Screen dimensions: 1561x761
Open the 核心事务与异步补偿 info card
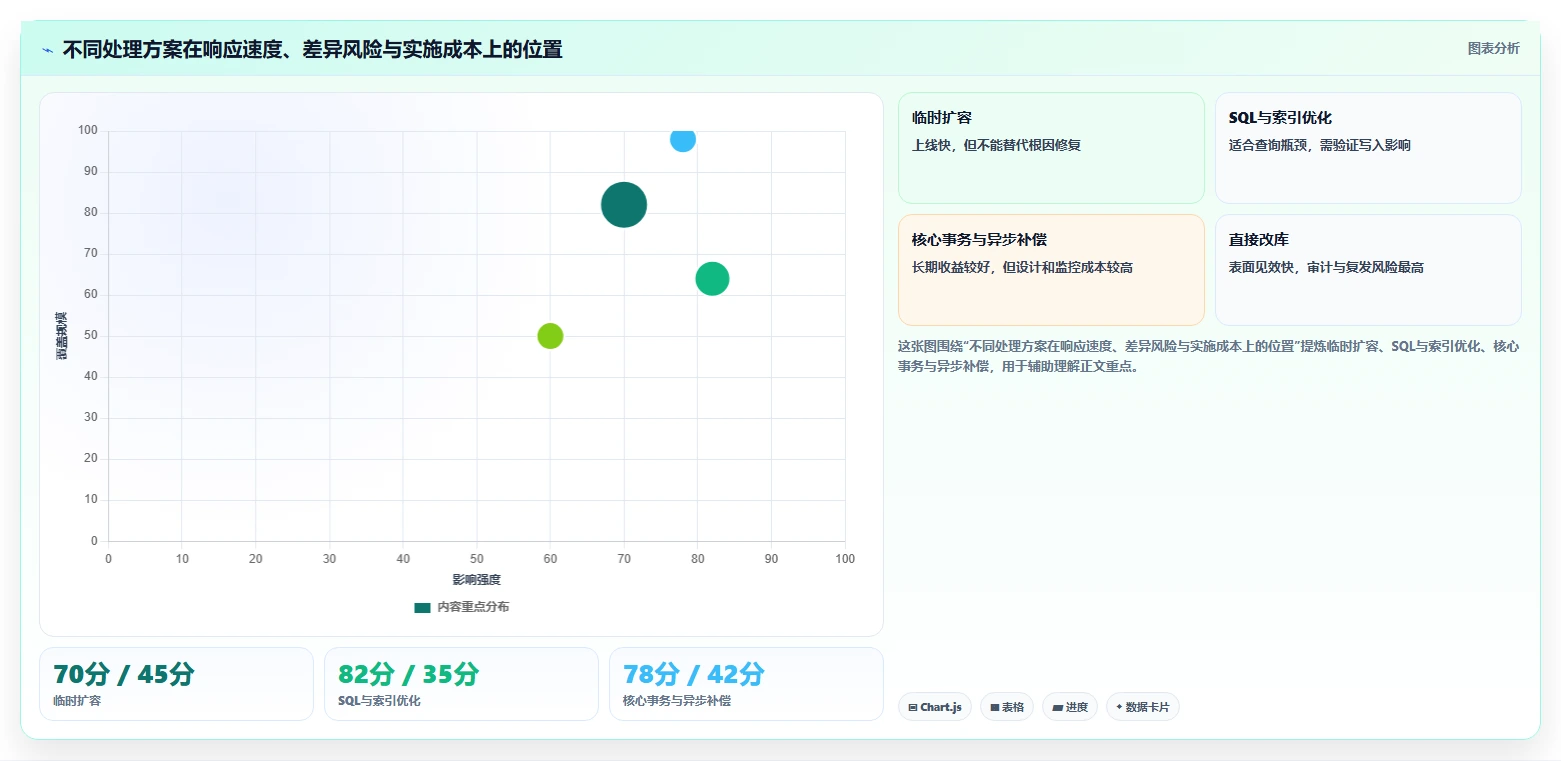click(1051, 270)
